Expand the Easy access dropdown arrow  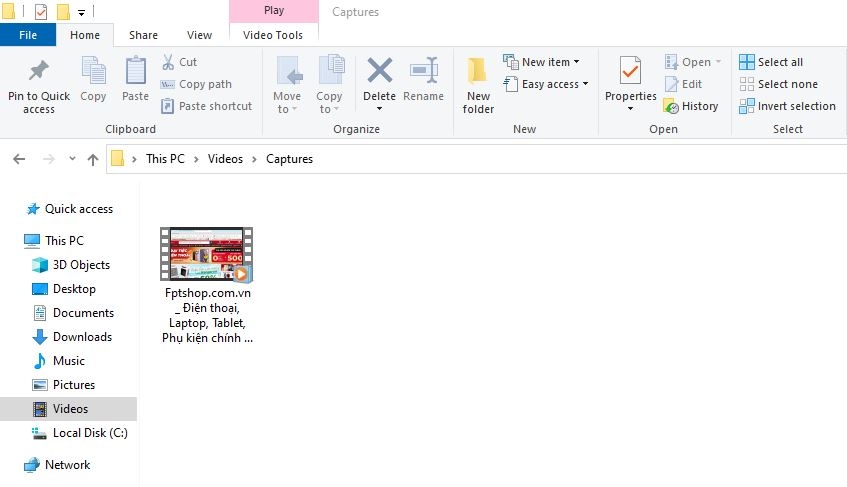(x=585, y=84)
